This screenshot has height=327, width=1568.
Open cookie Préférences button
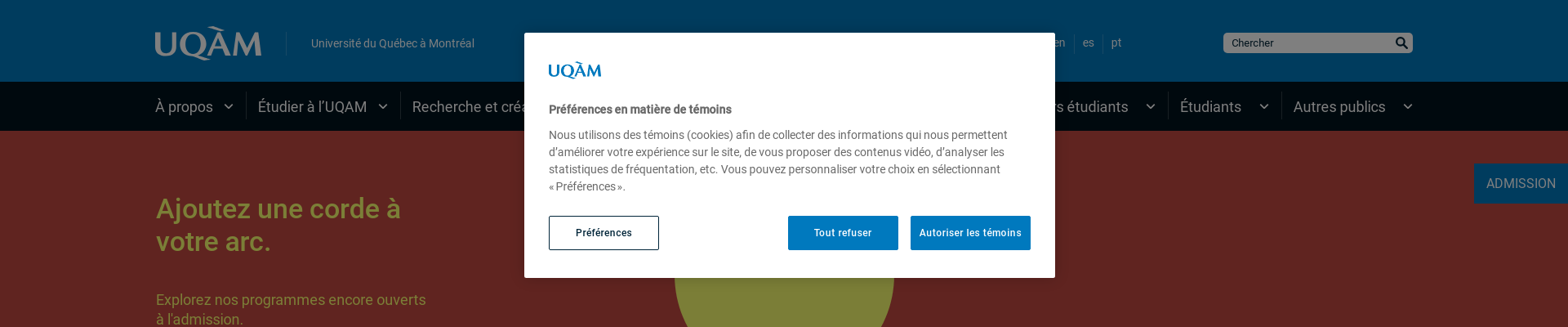point(604,233)
